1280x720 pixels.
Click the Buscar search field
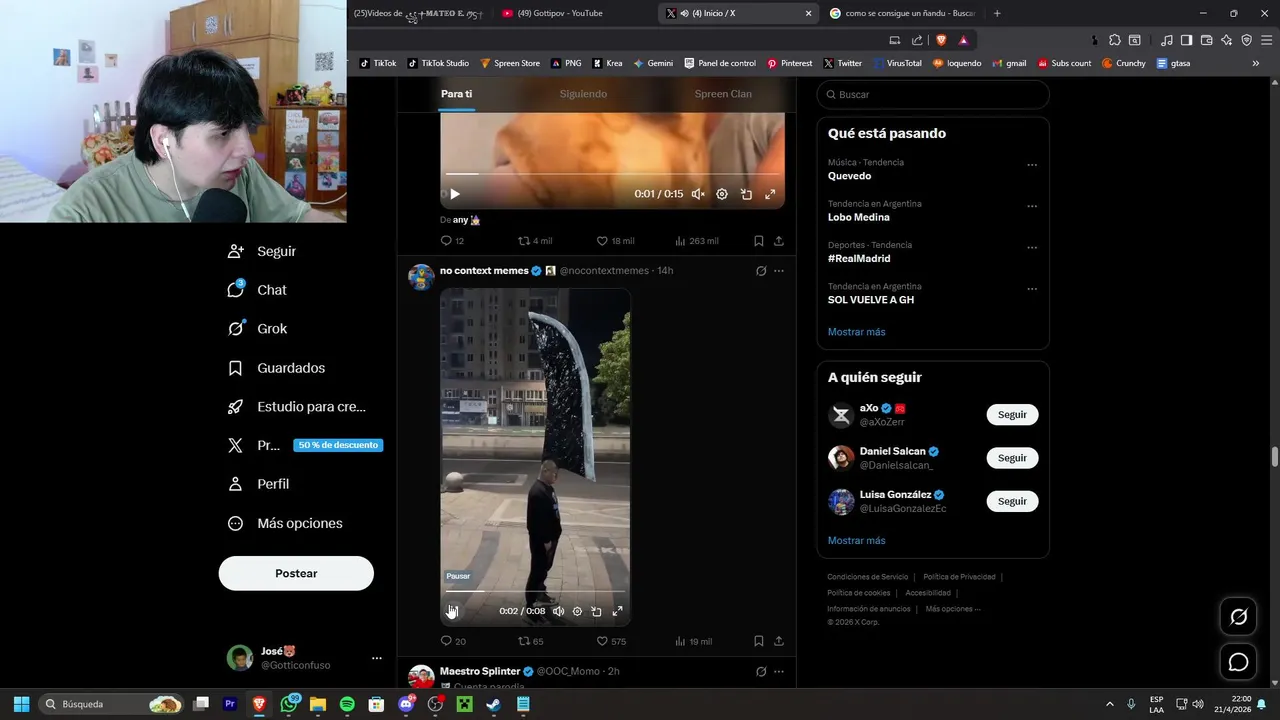pyautogui.click(x=933, y=94)
